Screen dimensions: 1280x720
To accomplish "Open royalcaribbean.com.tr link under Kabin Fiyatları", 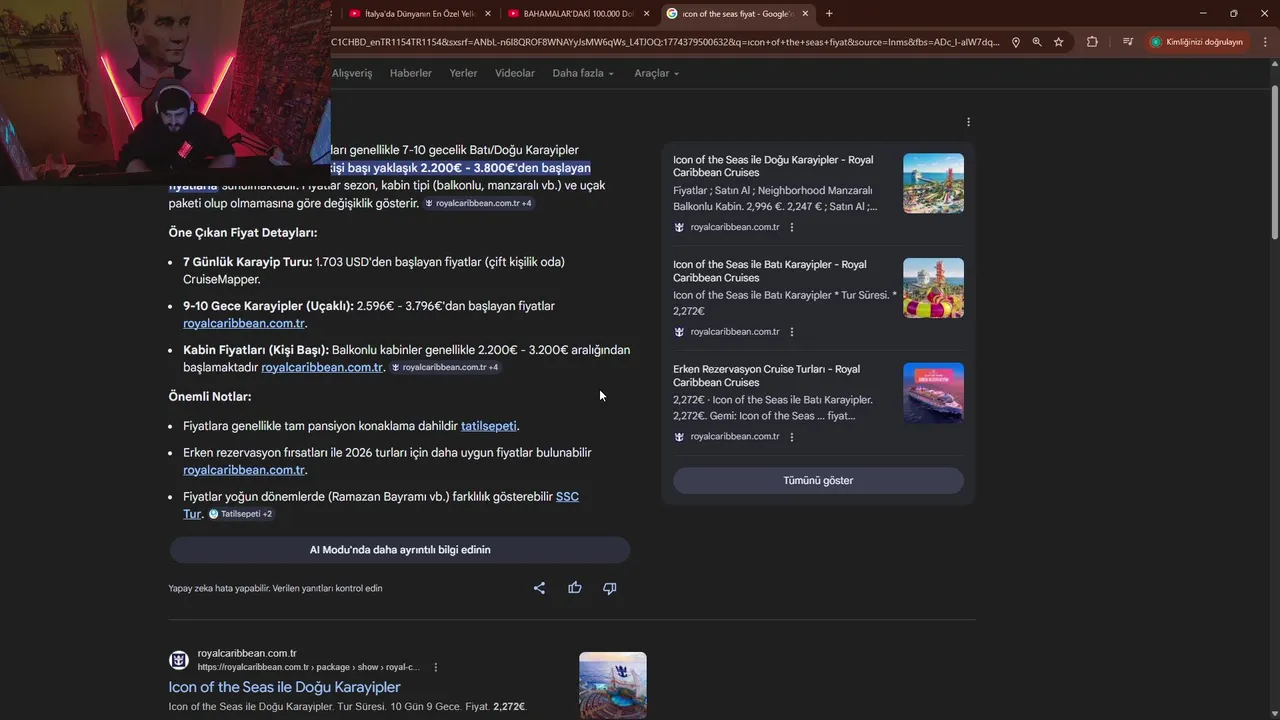I will click(322, 367).
